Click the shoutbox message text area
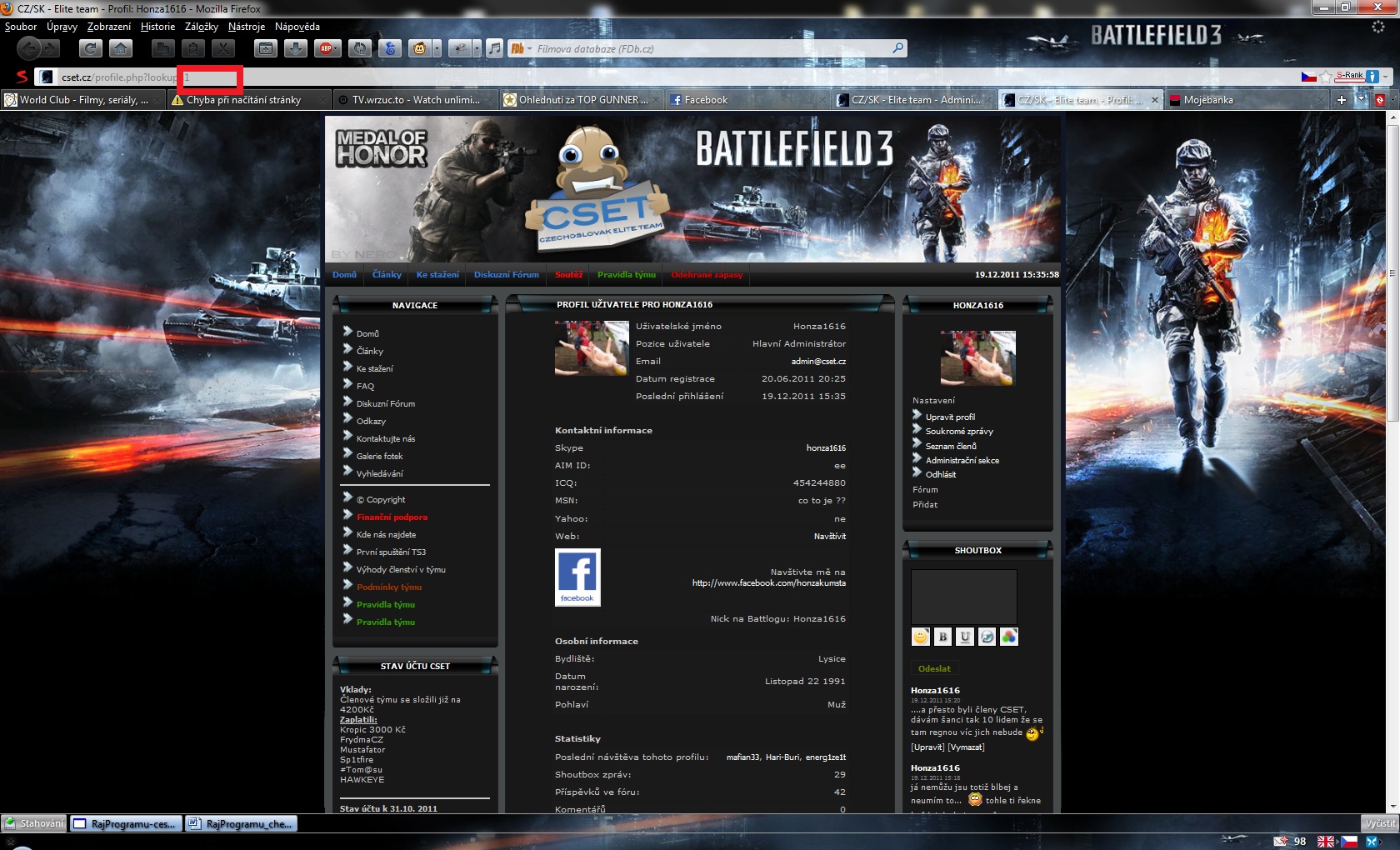1400x850 pixels. 964,597
